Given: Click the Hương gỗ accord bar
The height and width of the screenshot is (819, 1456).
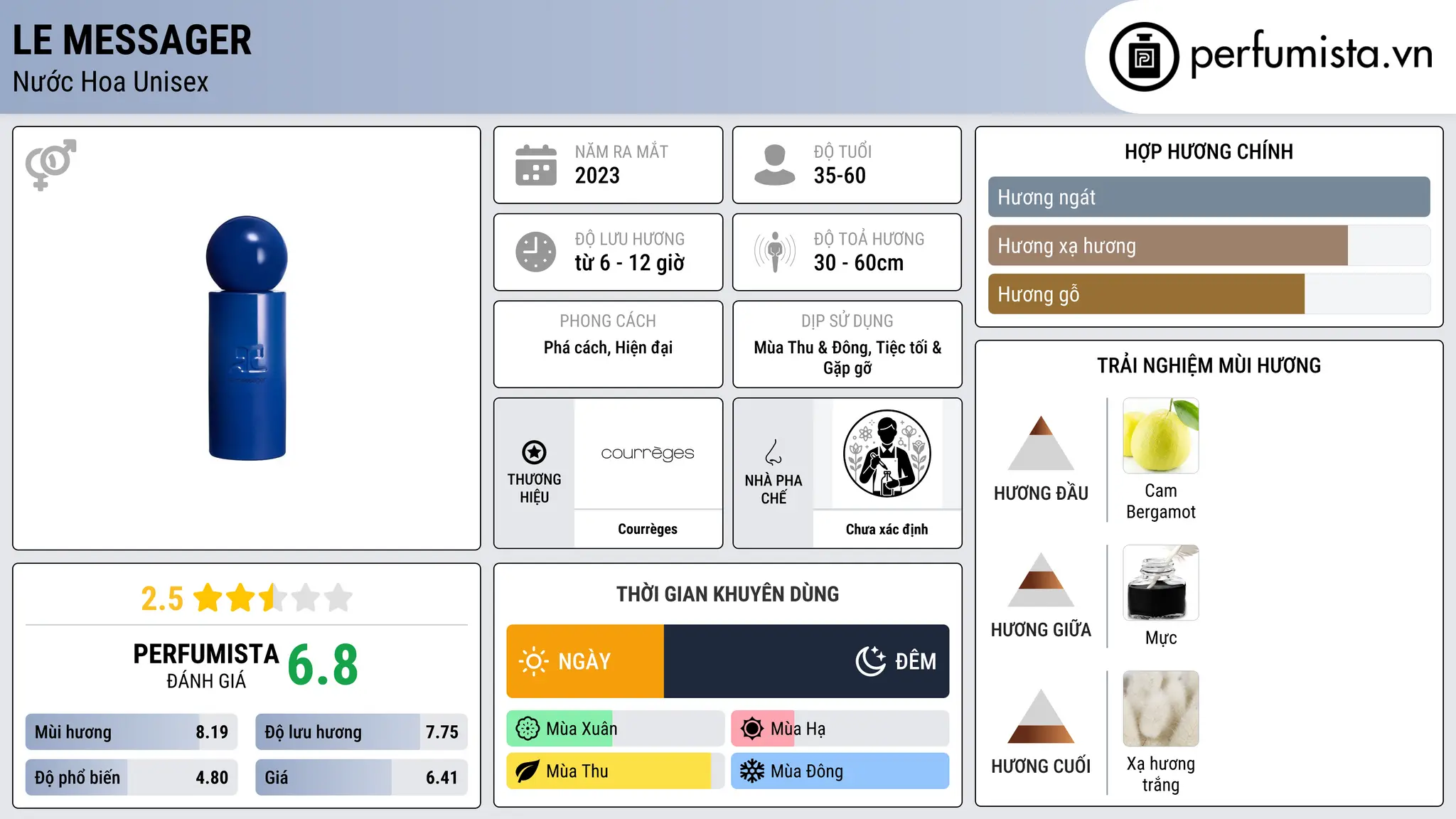Looking at the screenshot, I should 1209,294.
